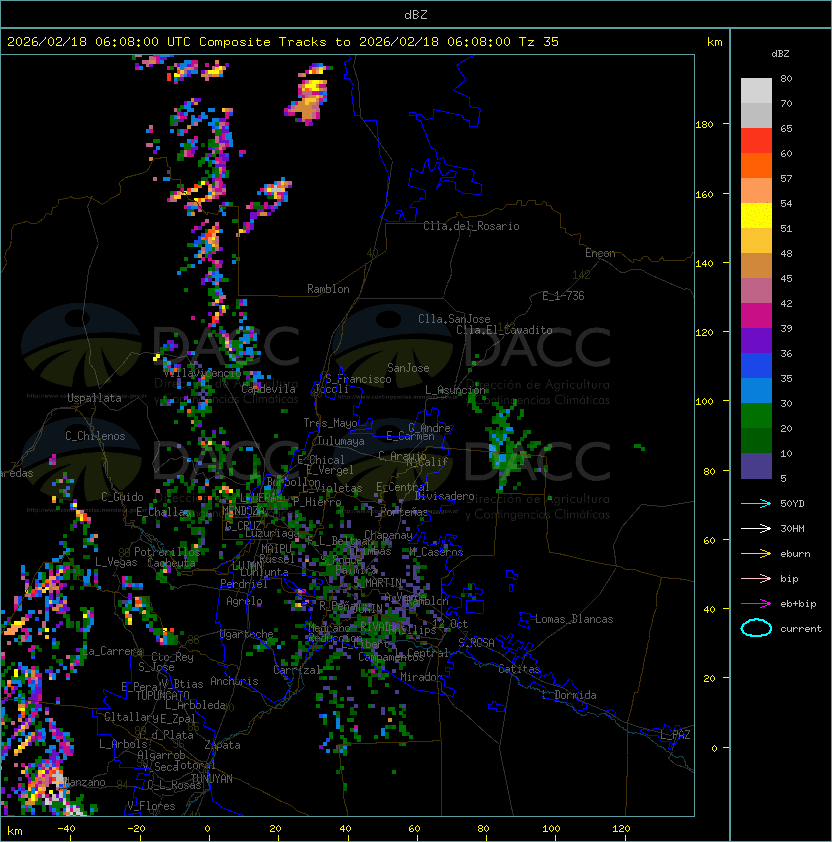Select the dark orange 57–60 dBZ swatch
The width and height of the screenshot is (832, 842).
(x=756, y=165)
